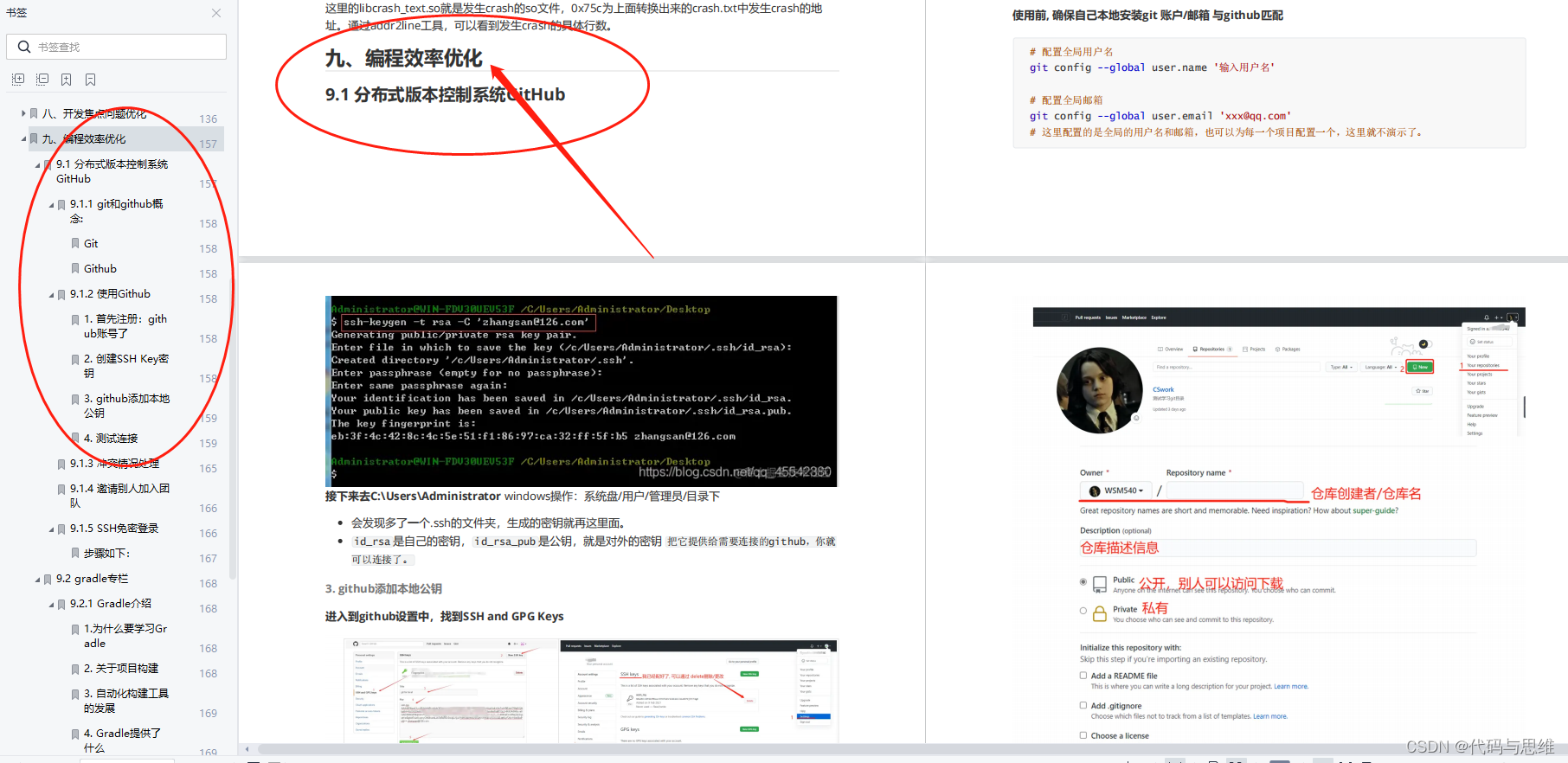Click the horizontal scrollbar left arrow
Screen dimensions: 1568x763
point(247,749)
